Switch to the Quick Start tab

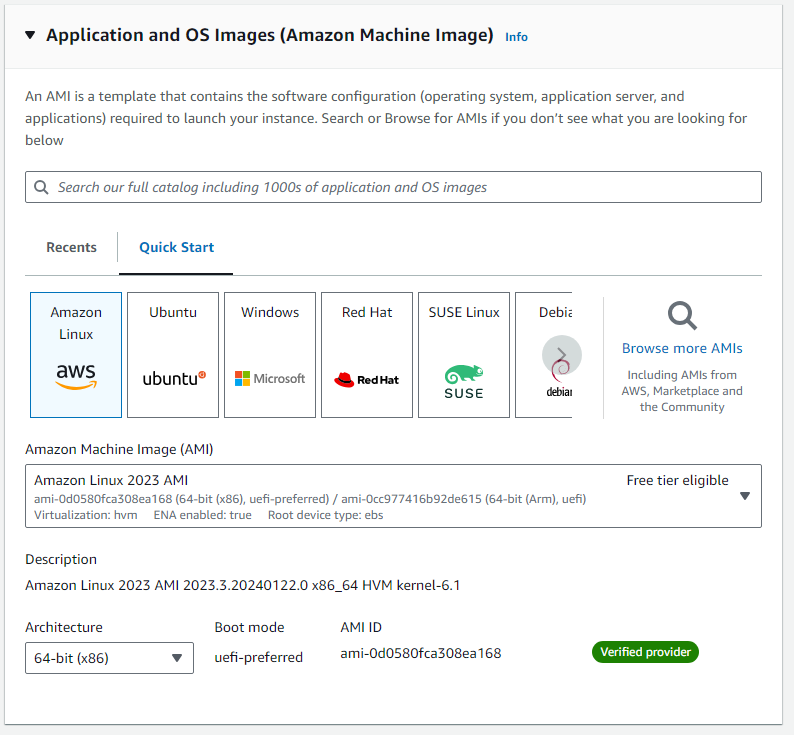(x=176, y=247)
